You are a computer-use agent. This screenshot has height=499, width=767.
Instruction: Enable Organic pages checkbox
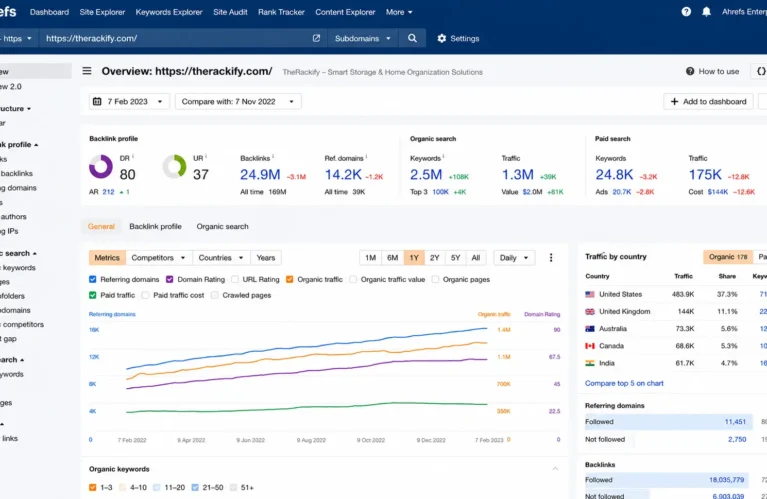(435, 279)
